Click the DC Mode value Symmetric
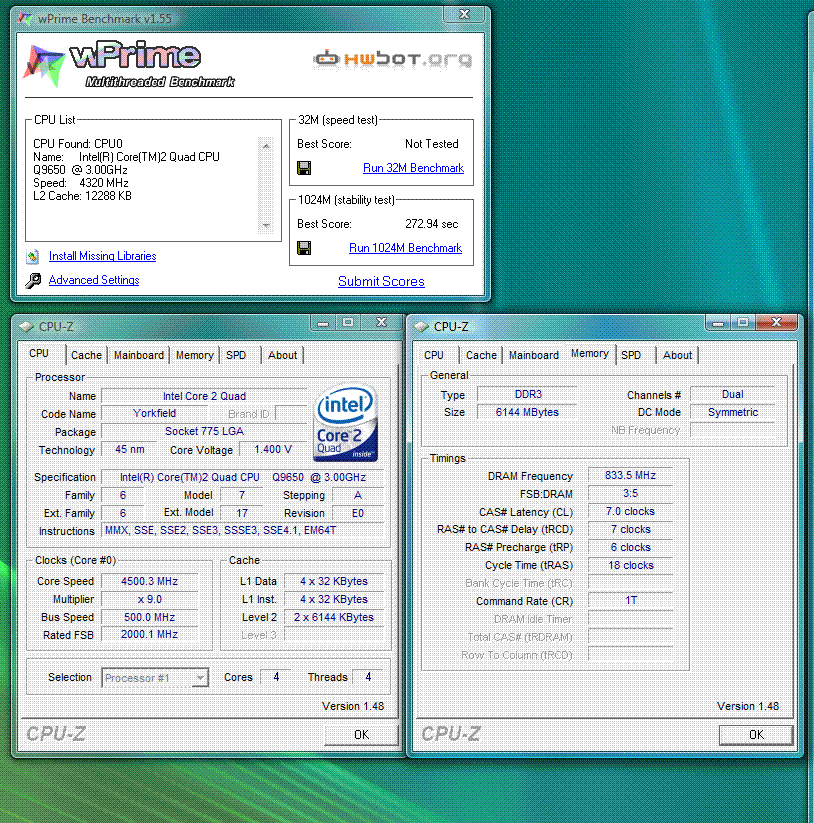This screenshot has height=823, width=814. [733, 413]
